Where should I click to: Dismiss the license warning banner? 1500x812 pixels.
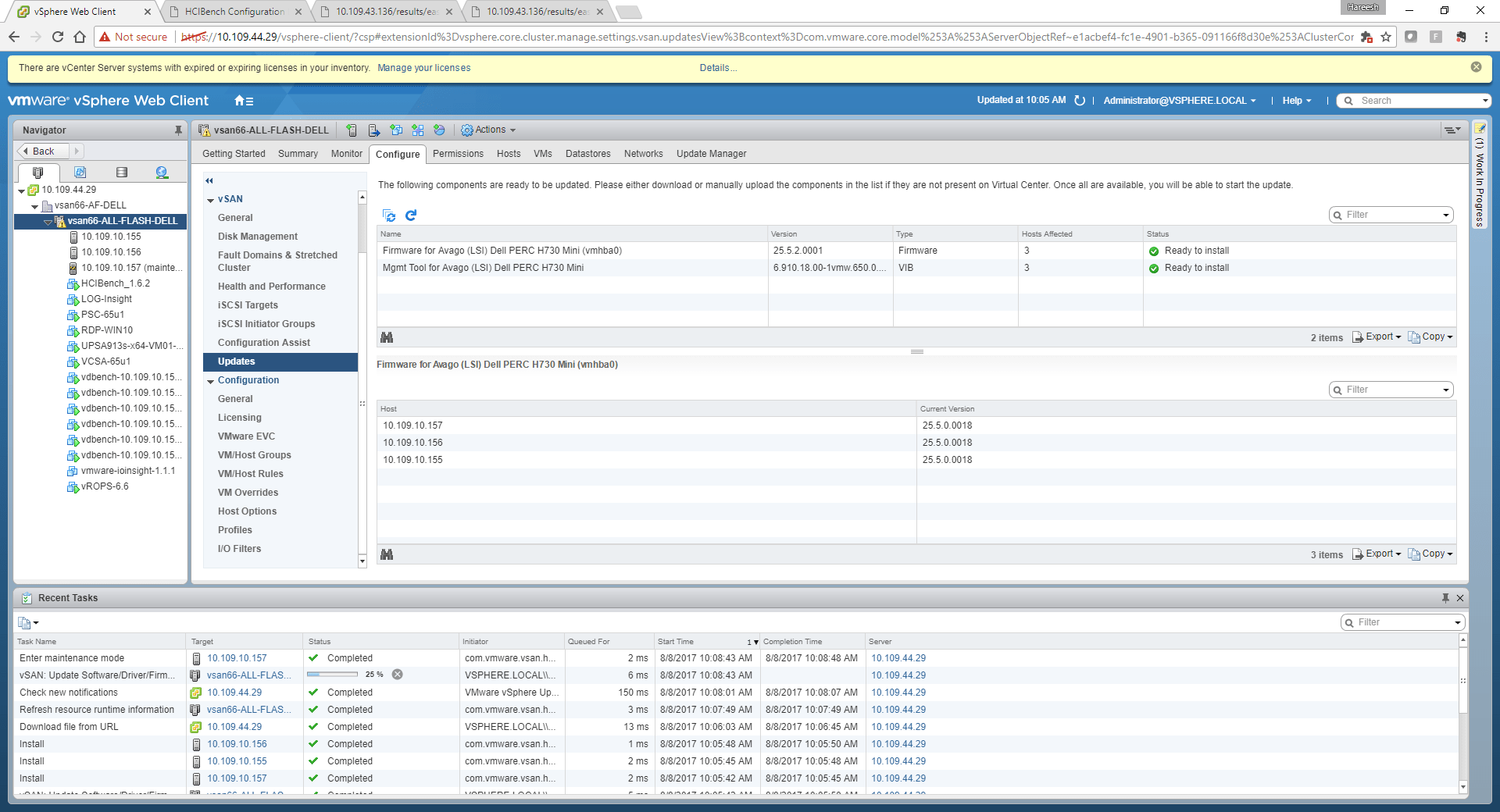pos(1476,67)
